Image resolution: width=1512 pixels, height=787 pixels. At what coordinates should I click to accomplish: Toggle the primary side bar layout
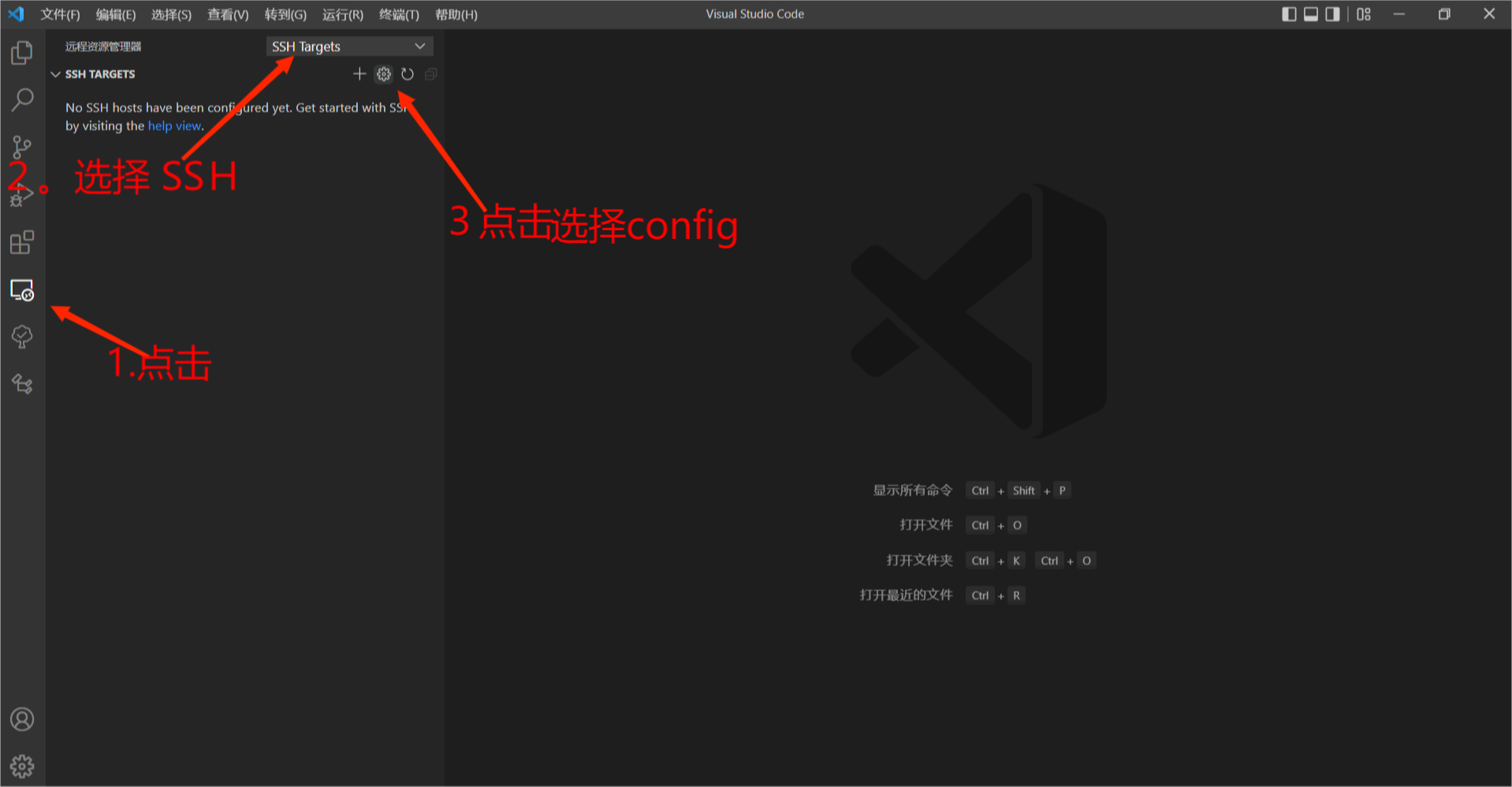click(x=1289, y=14)
